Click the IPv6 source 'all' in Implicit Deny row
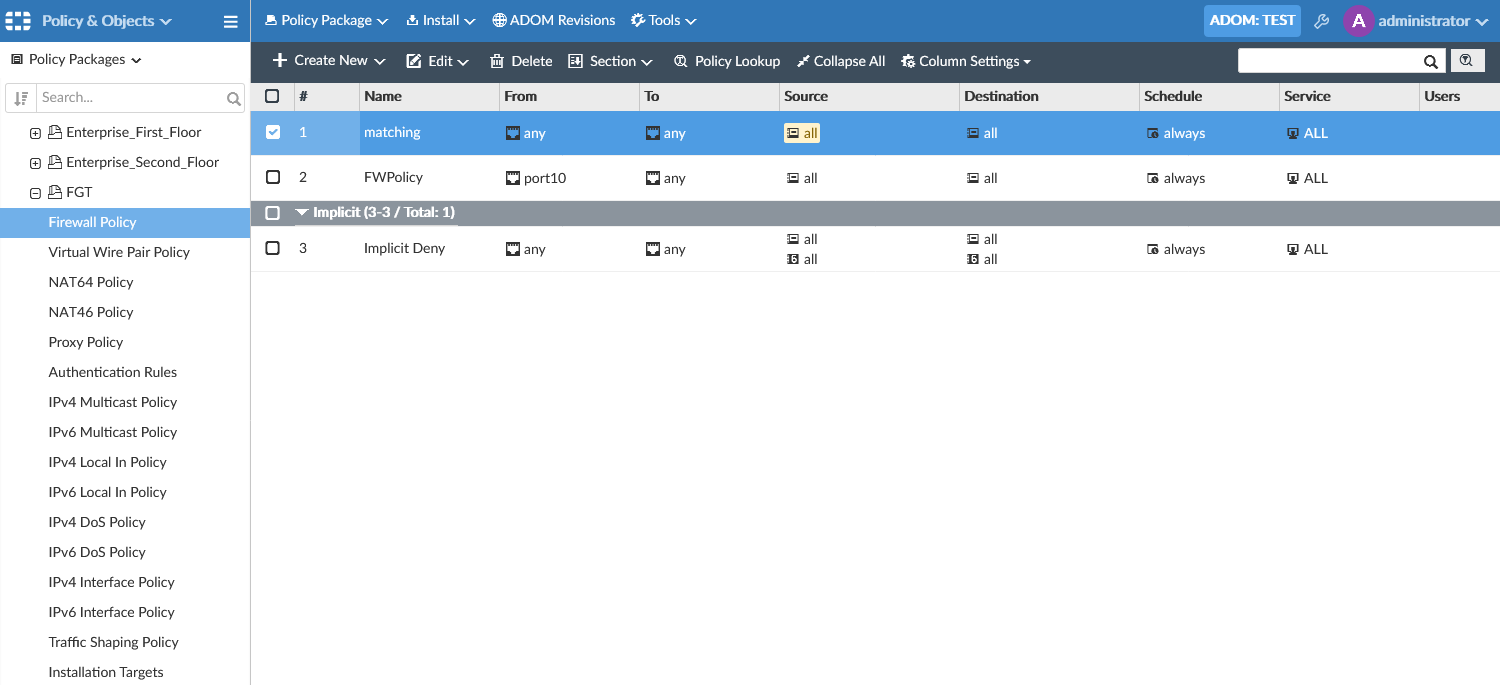 802,259
